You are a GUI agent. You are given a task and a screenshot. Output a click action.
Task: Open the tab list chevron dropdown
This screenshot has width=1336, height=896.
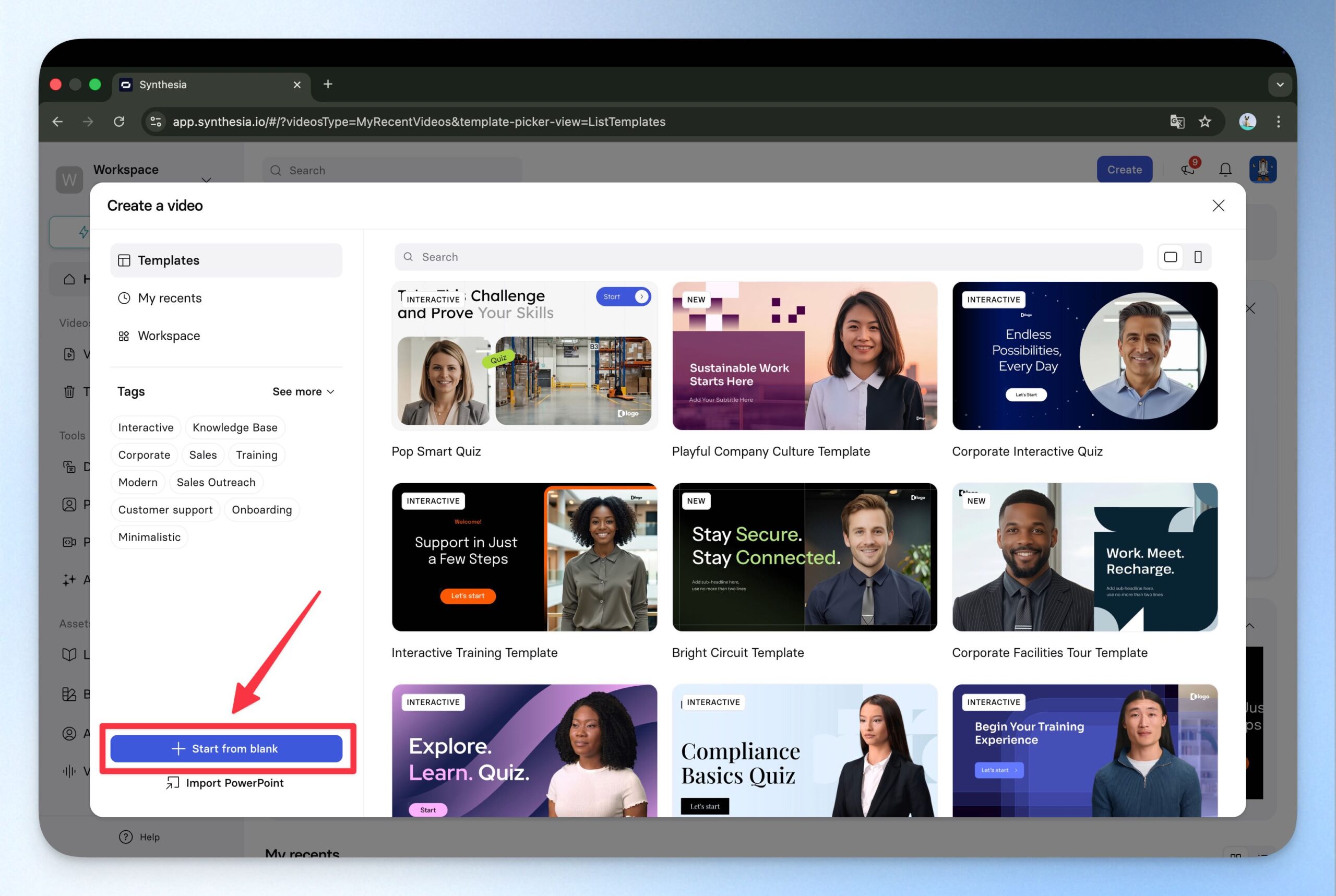1280,85
